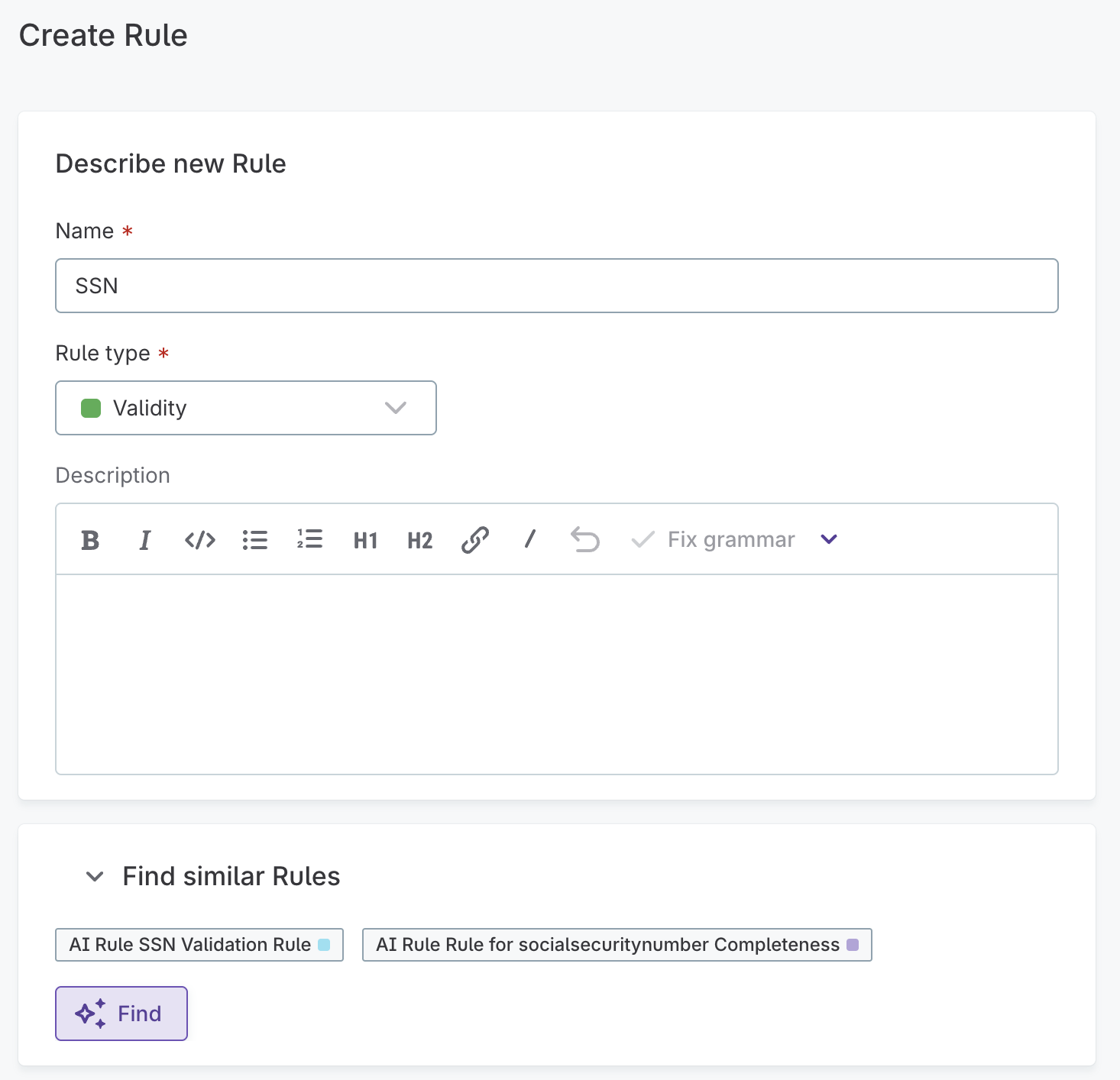Apply Heading 2 style in description
Screen dimensions: 1120x1080
[419, 540]
